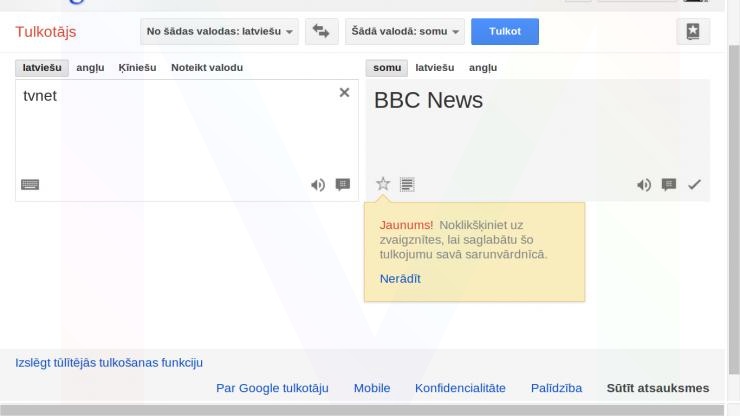This screenshot has width=740, height=416.
Task: Listen to the source text speaker icon
Action: pyautogui.click(x=318, y=184)
